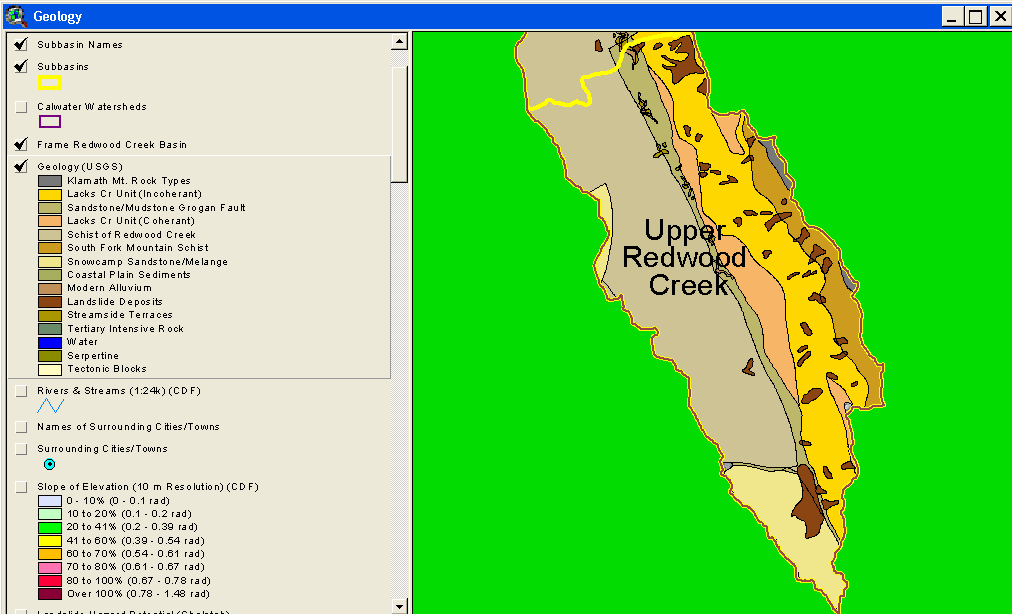Uncheck Frame Redwood Creek Basin layer

click(x=21, y=145)
